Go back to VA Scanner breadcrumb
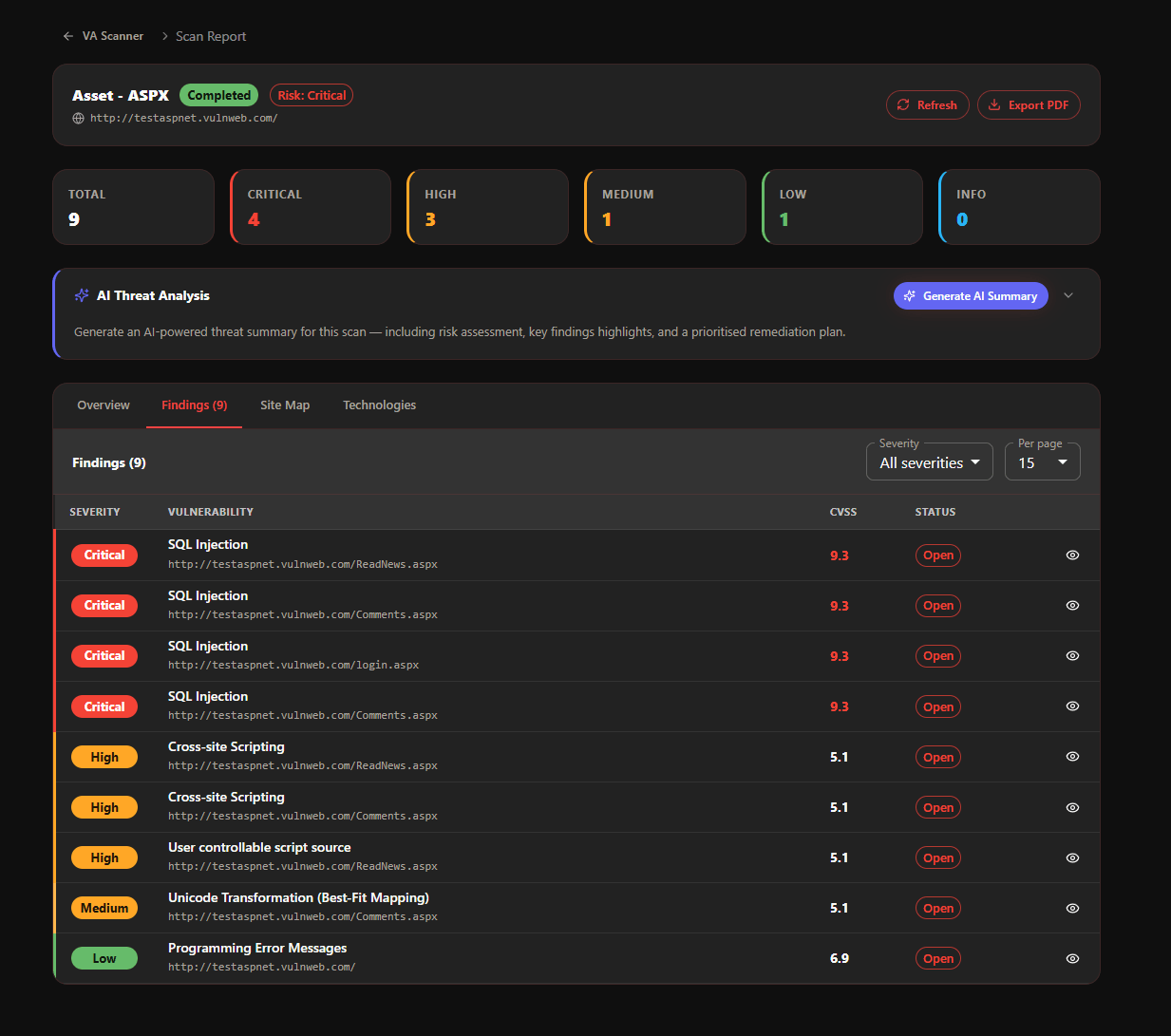Viewport: 1171px width, 1036px height. (113, 36)
